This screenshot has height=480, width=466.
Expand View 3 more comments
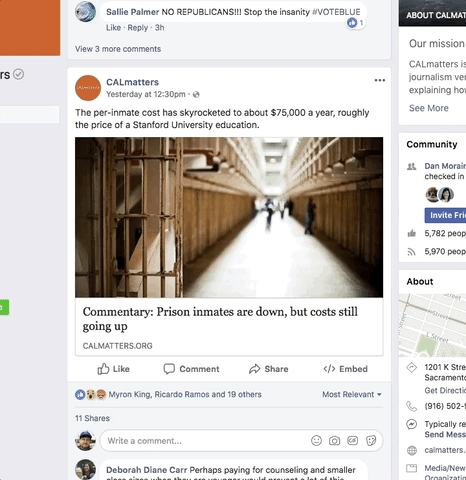(x=118, y=49)
